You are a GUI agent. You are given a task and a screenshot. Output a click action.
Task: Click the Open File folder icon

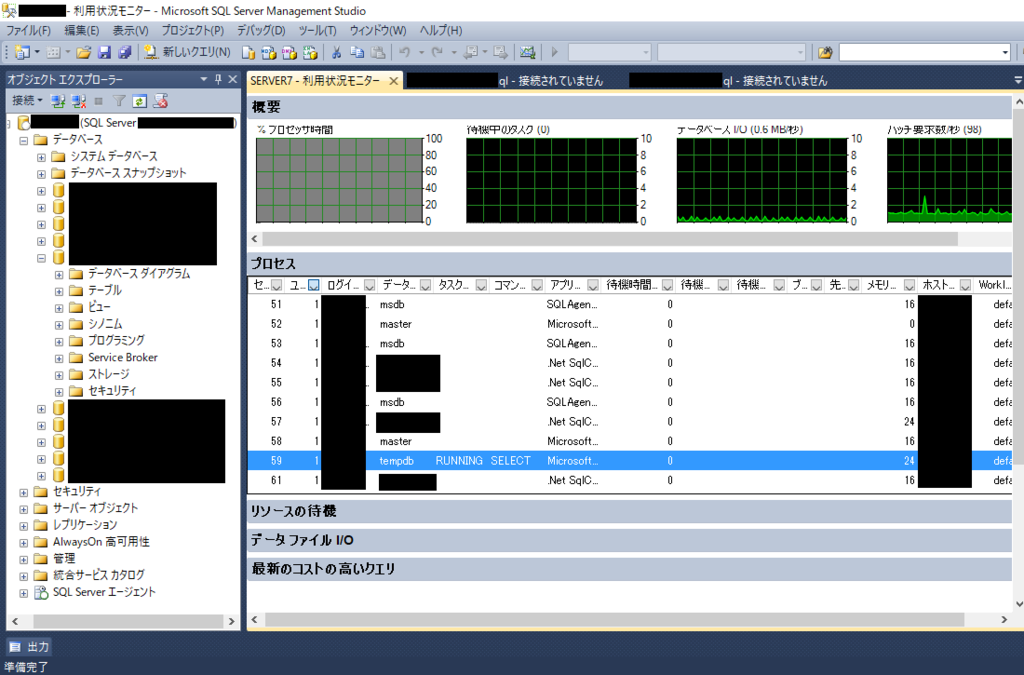pyautogui.click(x=84, y=52)
